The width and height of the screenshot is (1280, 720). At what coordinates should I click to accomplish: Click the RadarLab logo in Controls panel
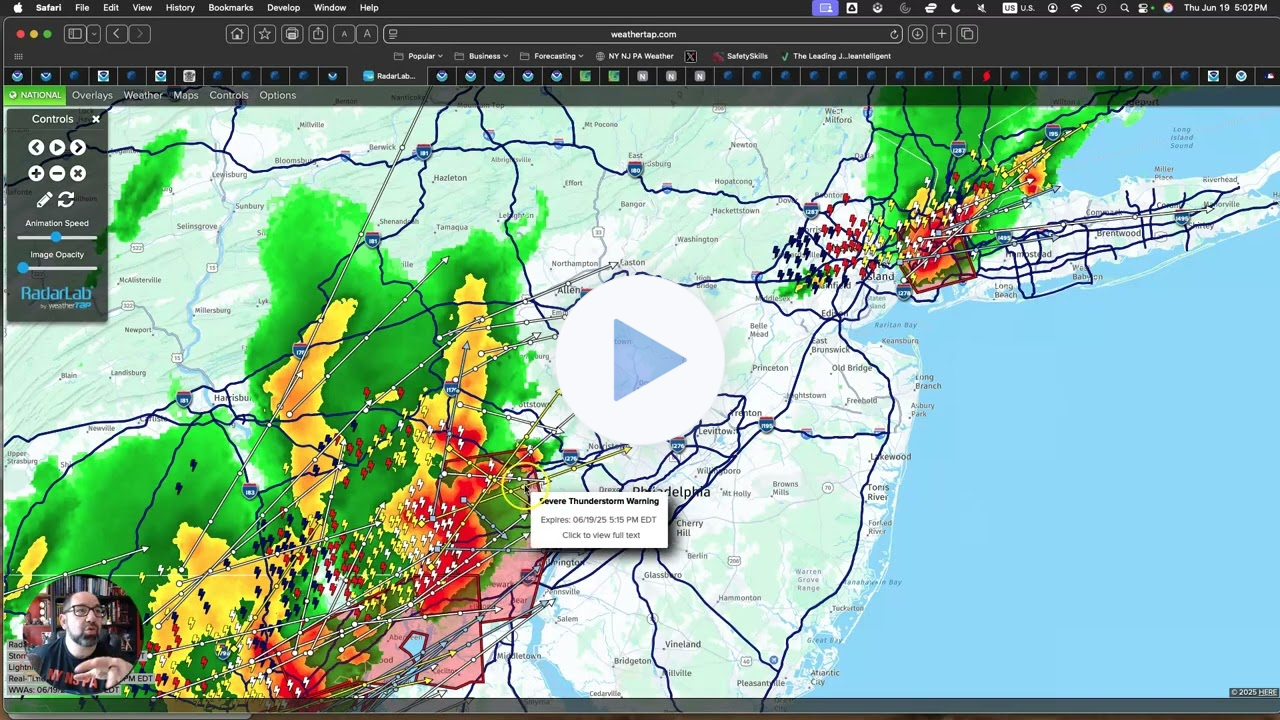(x=57, y=297)
